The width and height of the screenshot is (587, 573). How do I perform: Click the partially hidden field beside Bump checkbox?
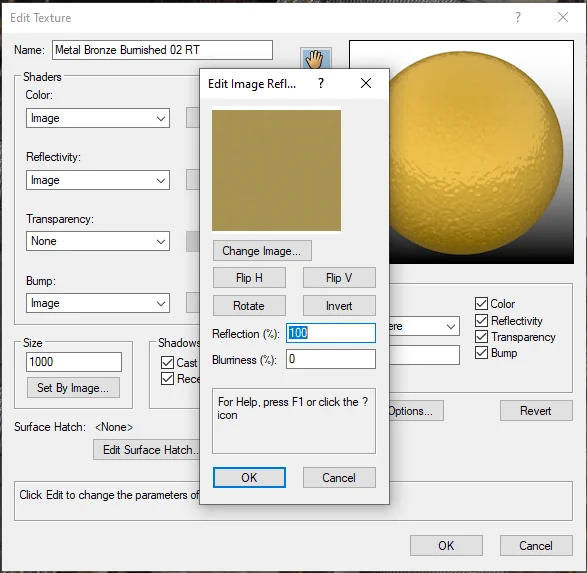(425, 355)
